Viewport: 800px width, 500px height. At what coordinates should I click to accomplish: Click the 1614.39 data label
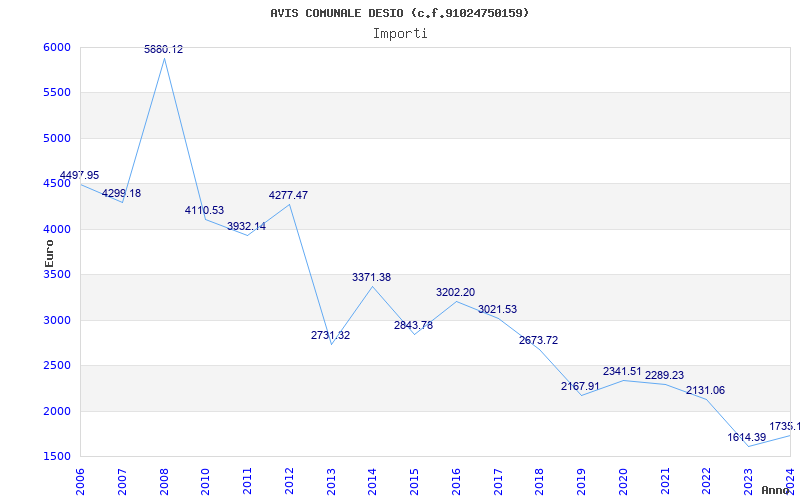point(747,437)
